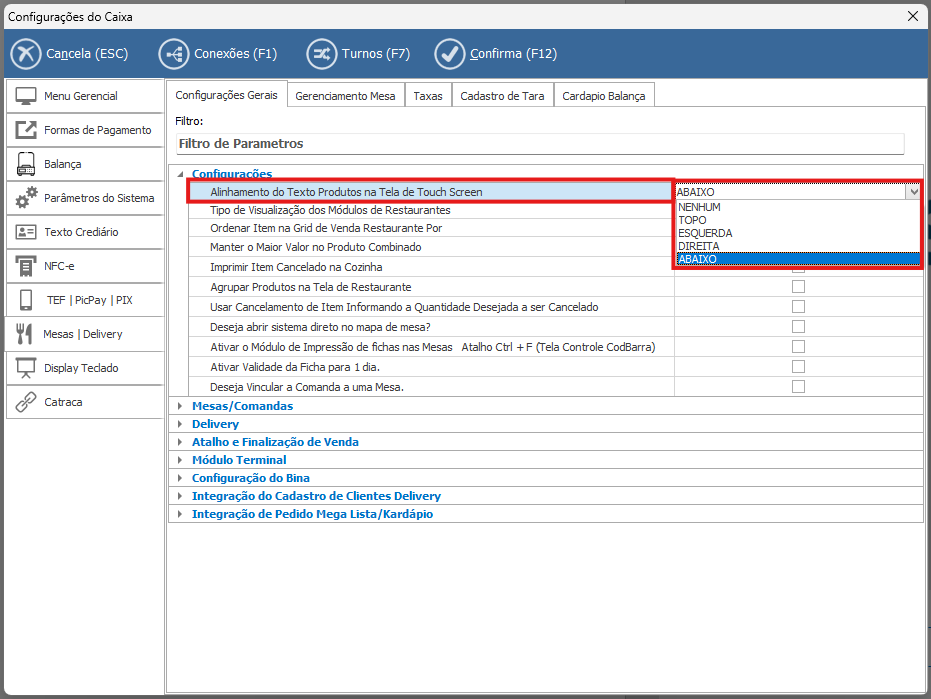Click the Cancela (ESC) X icon
Image resolution: width=931 pixels, height=699 pixels.
[26, 54]
